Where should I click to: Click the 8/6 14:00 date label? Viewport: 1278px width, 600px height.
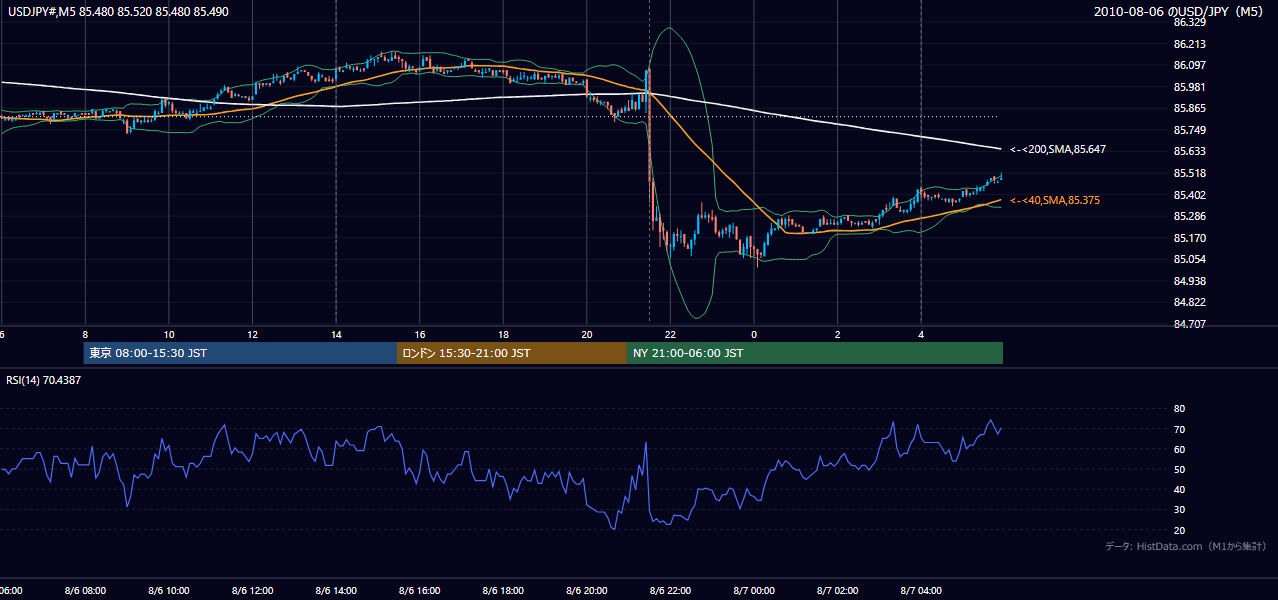point(336,591)
